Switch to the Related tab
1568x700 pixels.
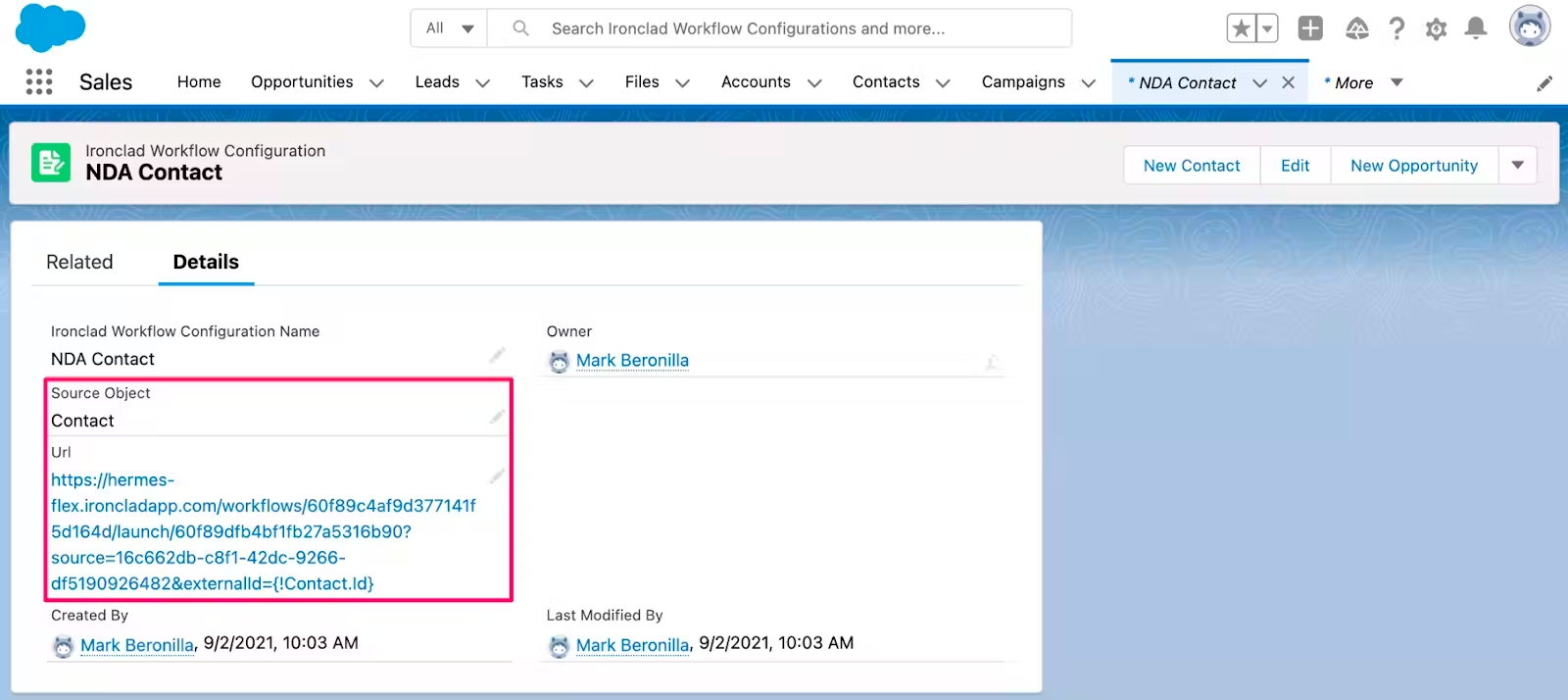[79, 262]
